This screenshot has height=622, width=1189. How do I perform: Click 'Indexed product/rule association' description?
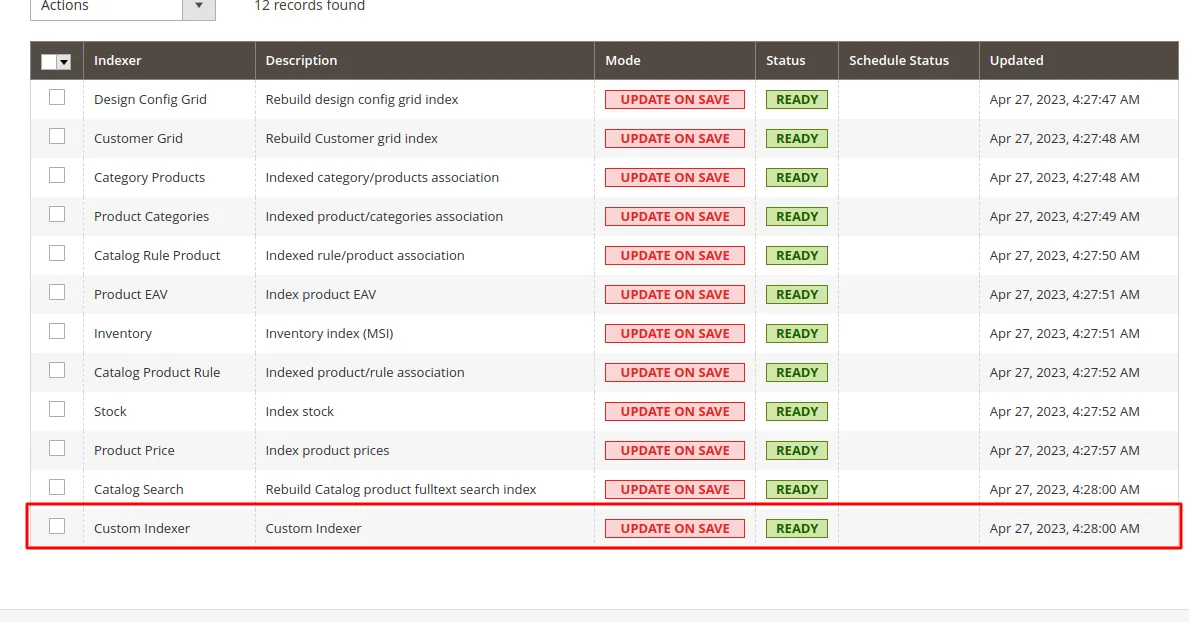(x=365, y=372)
